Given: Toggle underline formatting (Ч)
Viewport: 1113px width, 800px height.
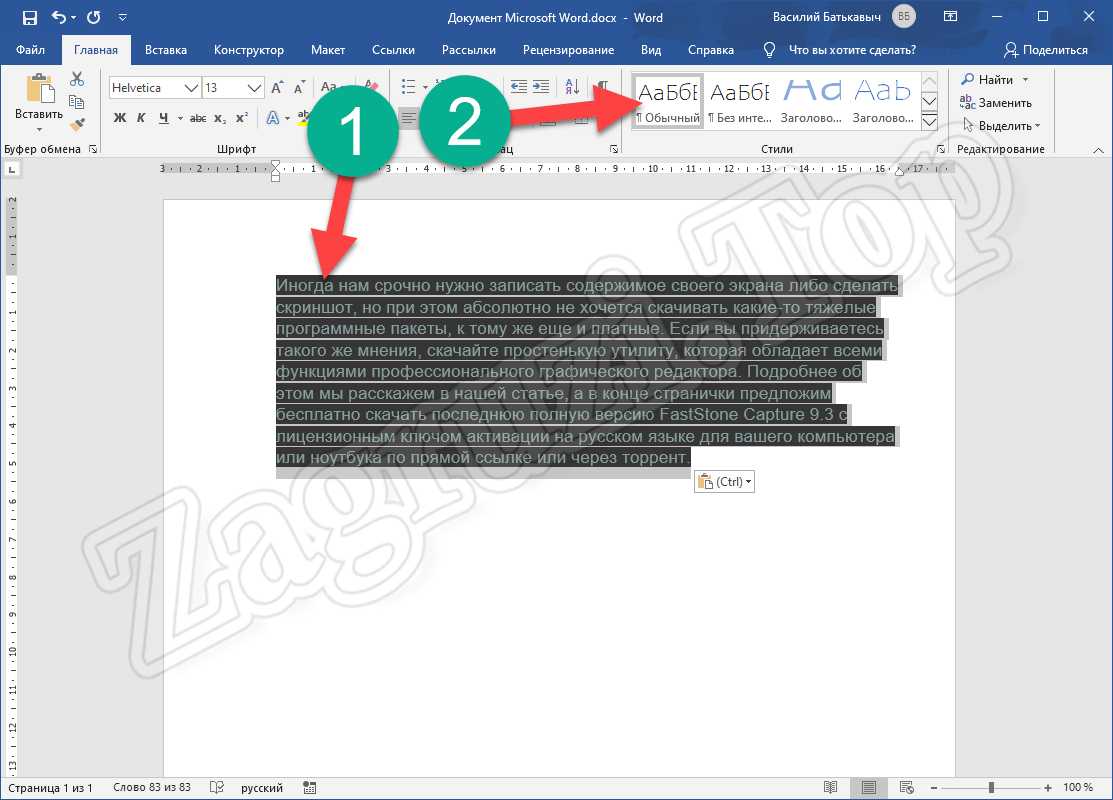Looking at the screenshot, I should tap(164, 118).
